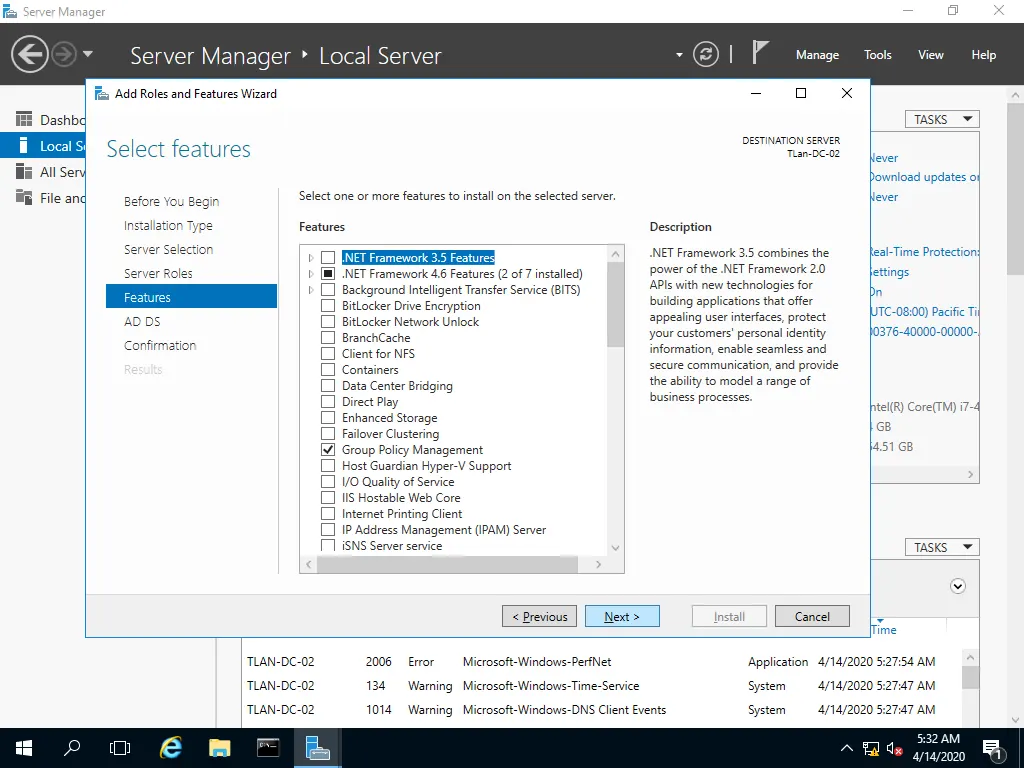Refresh Server Manager with the refresh icon
The image size is (1024, 768).
[x=705, y=54]
